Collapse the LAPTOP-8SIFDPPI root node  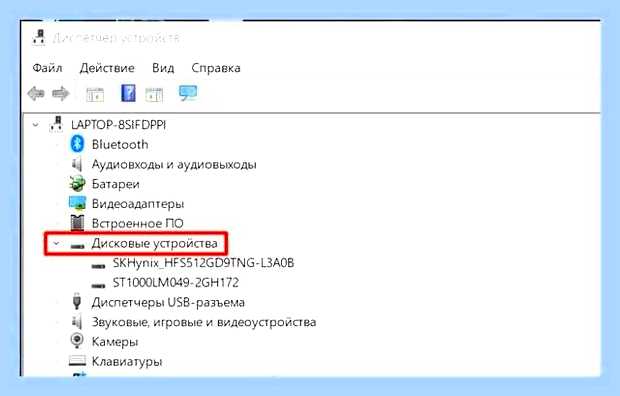tap(36, 125)
